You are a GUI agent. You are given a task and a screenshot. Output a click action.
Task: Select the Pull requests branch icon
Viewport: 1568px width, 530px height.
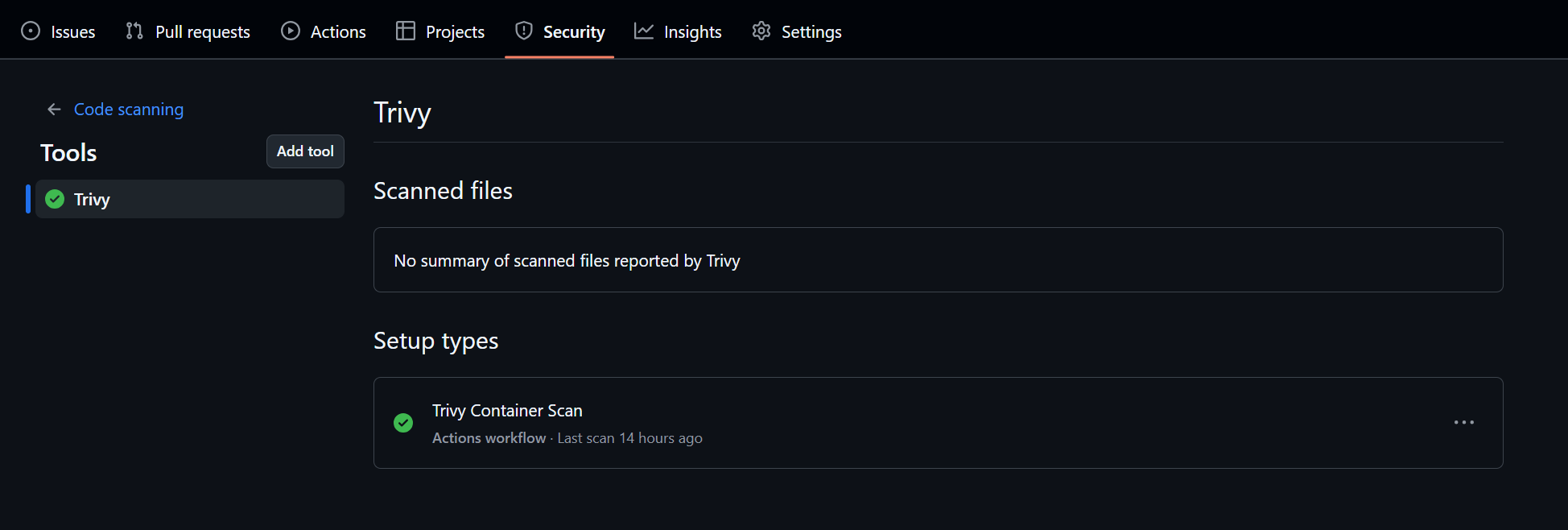(x=134, y=31)
